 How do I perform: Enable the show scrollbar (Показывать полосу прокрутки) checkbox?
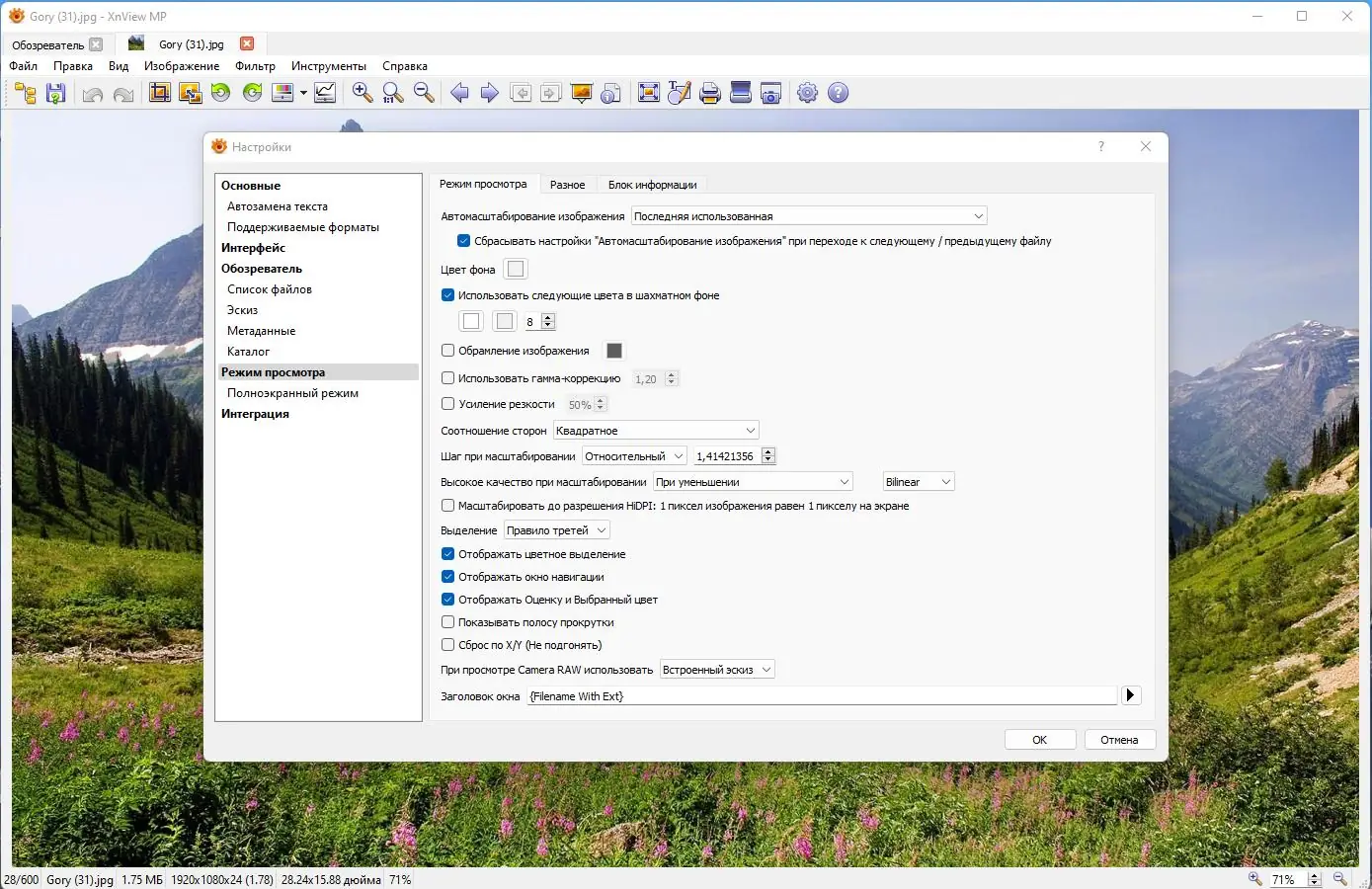[x=447, y=622]
